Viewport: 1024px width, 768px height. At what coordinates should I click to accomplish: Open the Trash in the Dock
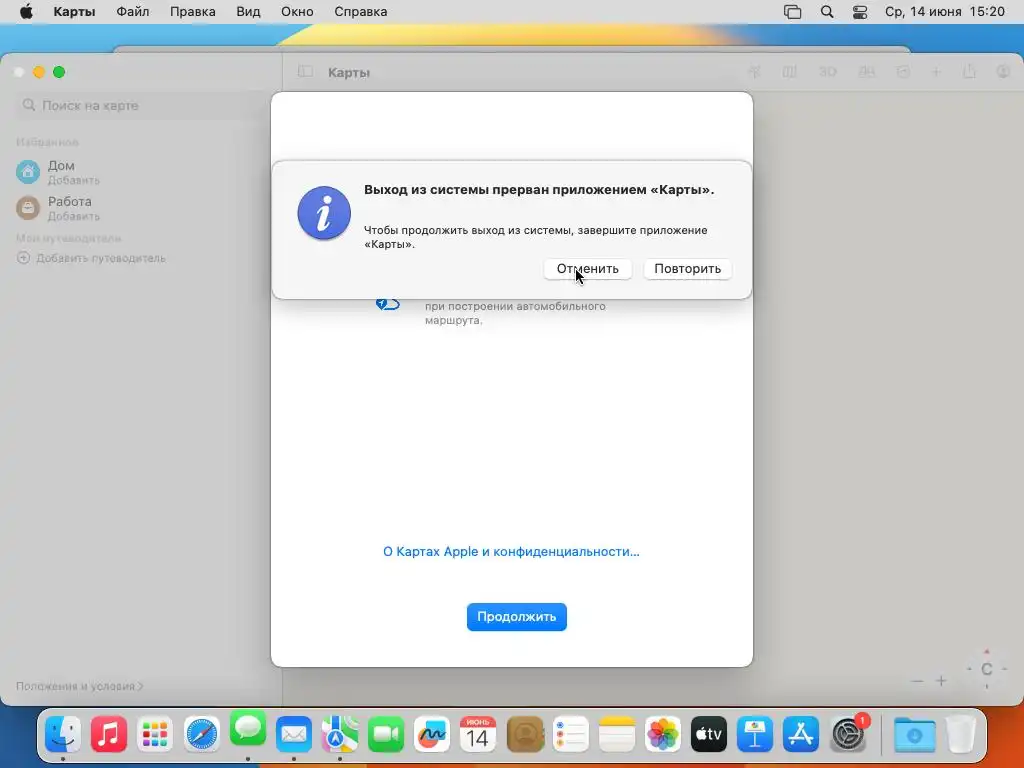click(x=961, y=734)
